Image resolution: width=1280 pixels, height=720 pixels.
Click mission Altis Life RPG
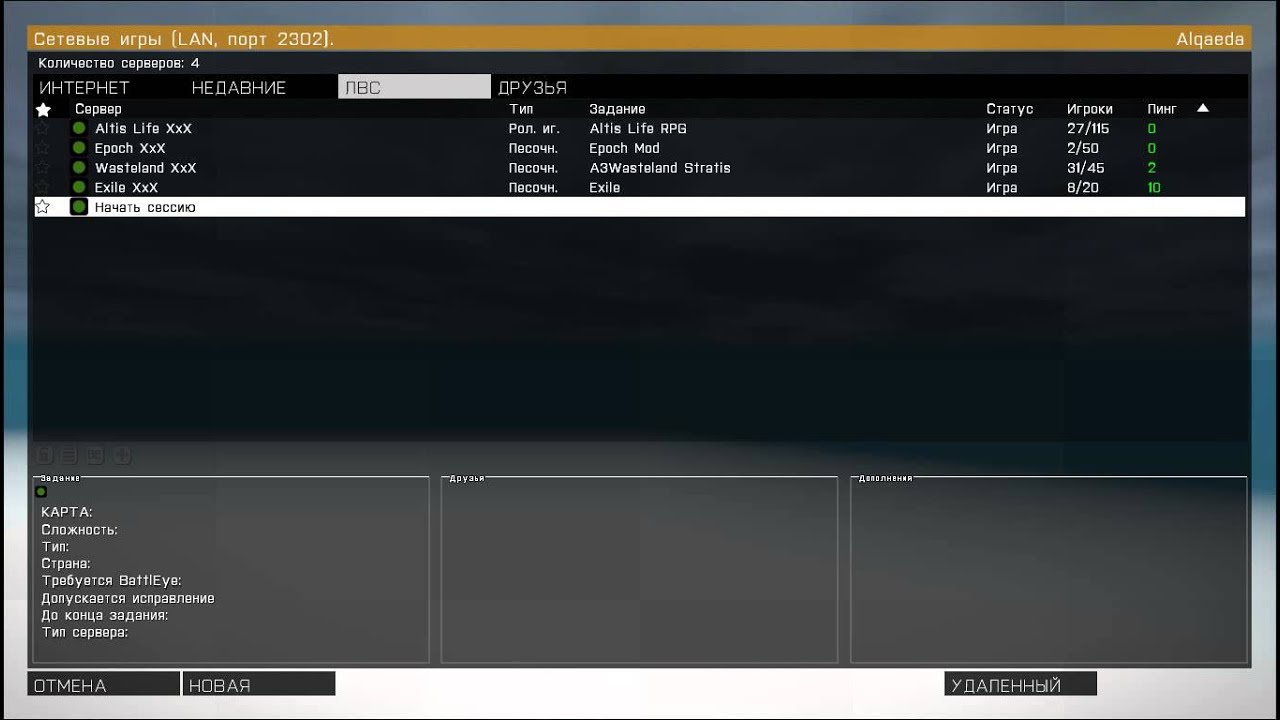click(x=638, y=128)
